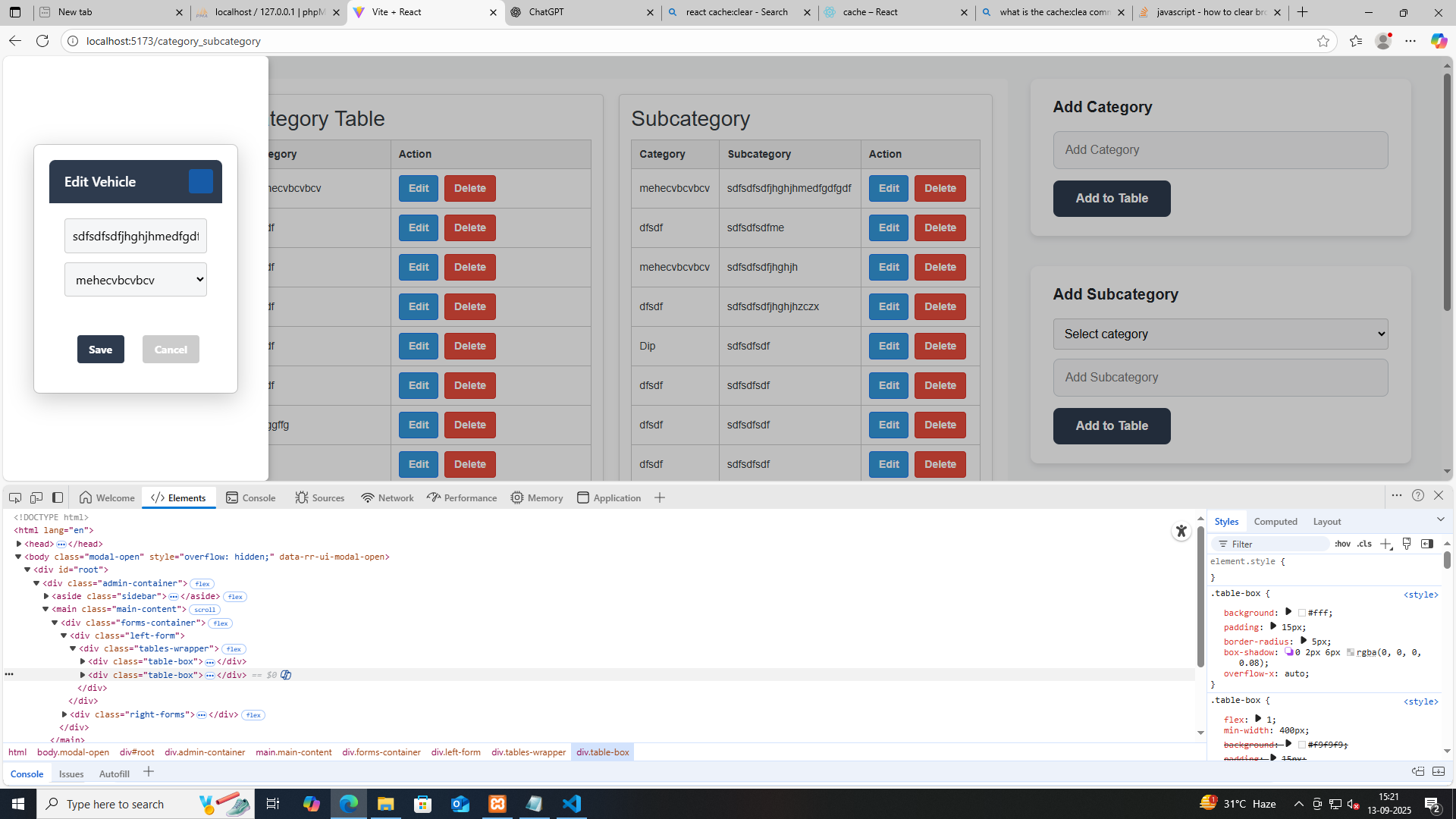Image resolution: width=1456 pixels, height=819 pixels.
Task: Click Save in the Edit Vehicle dialog
Action: (x=101, y=350)
